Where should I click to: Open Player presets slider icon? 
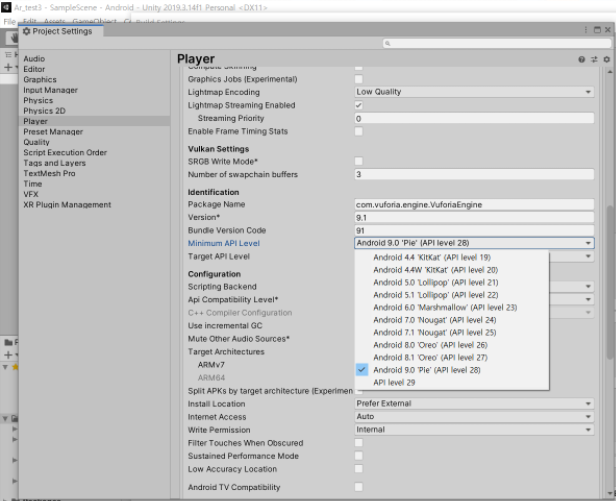tap(594, 59)
